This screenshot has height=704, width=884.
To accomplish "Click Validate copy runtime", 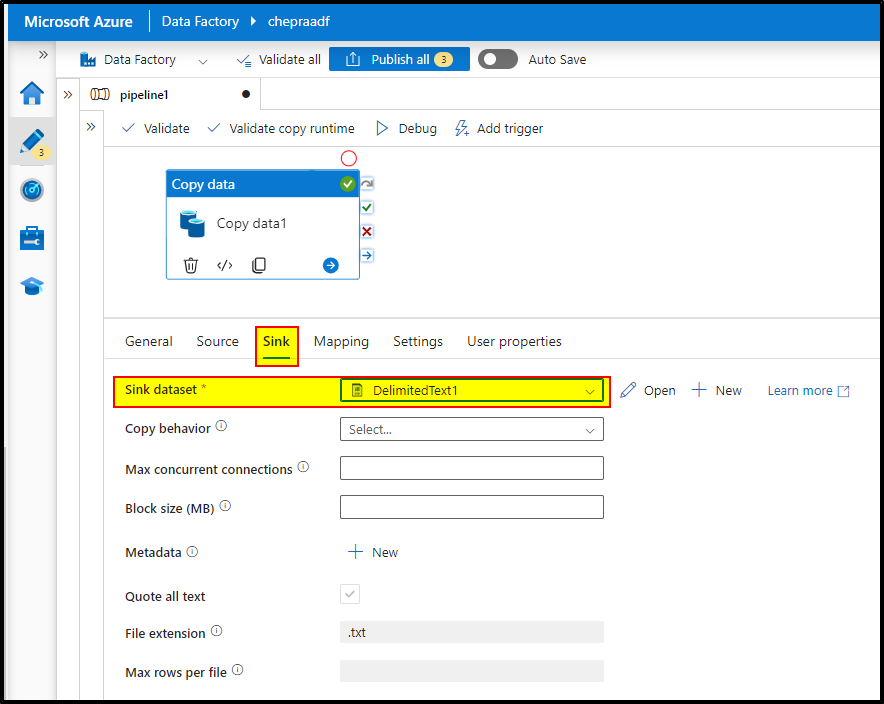I will tap(281, 129).
